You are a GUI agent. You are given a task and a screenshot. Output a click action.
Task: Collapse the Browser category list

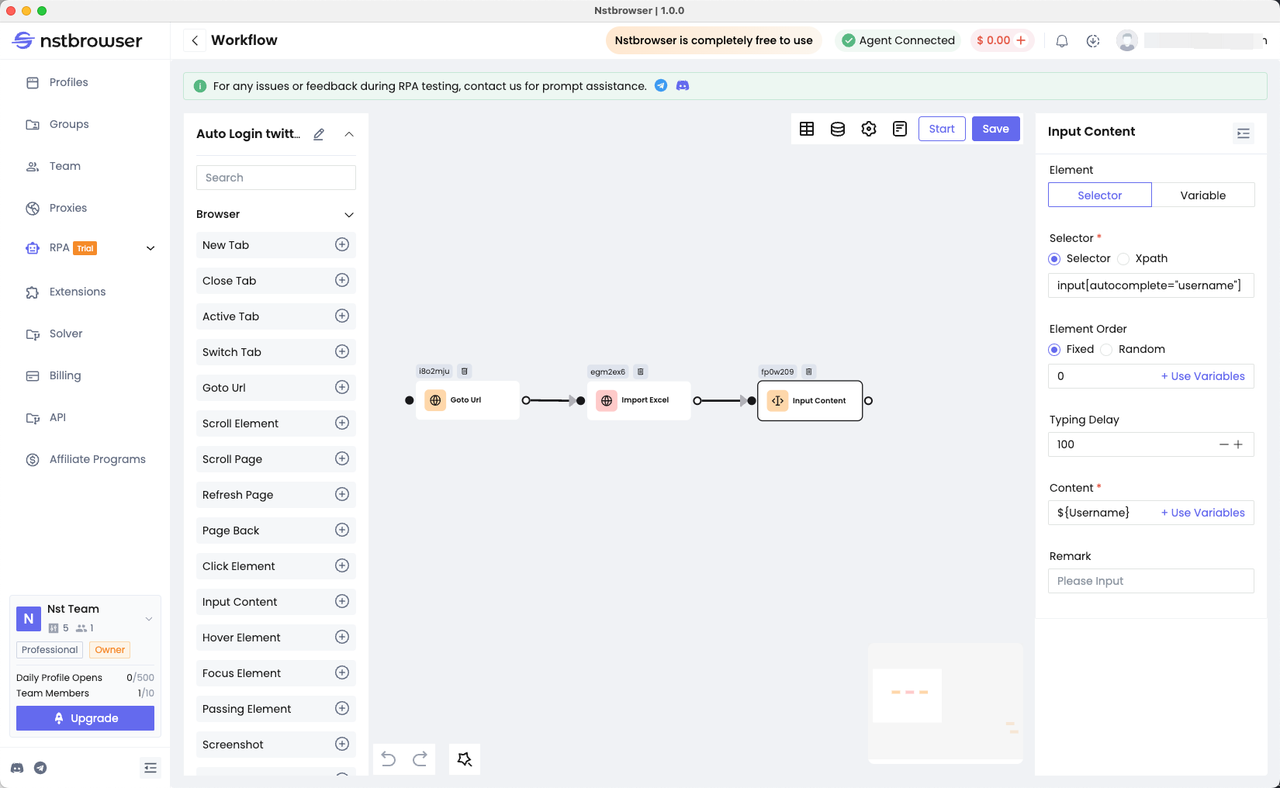coord(349,215)
